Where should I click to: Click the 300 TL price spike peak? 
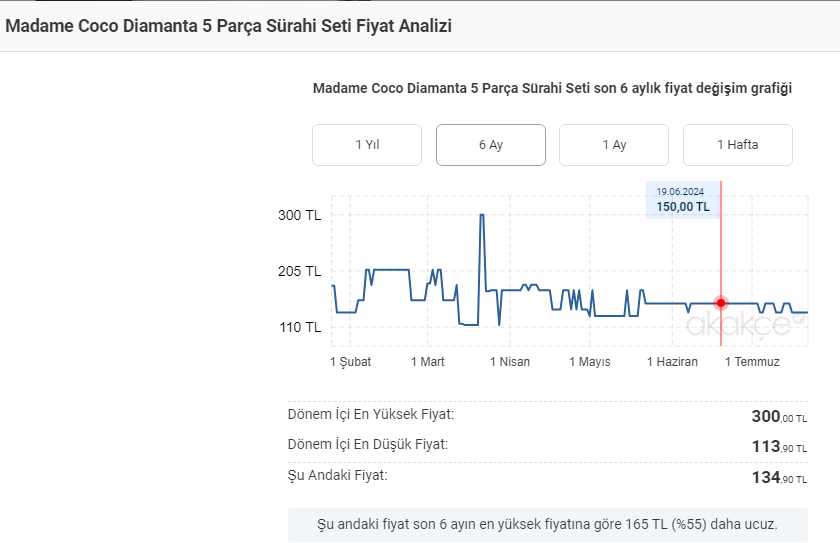[x=482, y=215]
